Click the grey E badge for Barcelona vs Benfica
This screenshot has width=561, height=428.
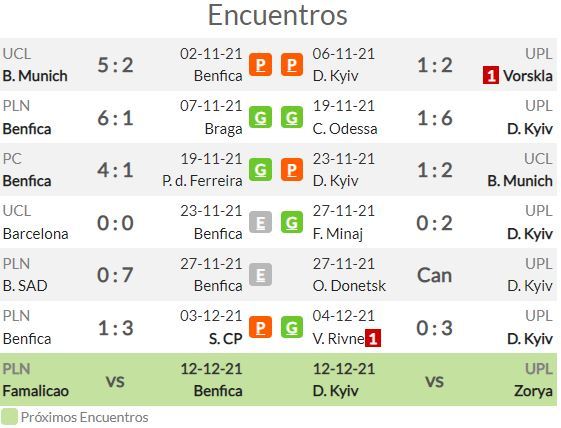click(x=260, y=222)
